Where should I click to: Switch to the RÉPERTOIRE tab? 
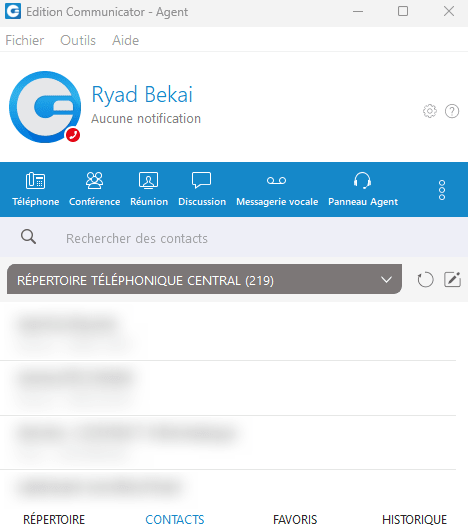tap(54, 519)
